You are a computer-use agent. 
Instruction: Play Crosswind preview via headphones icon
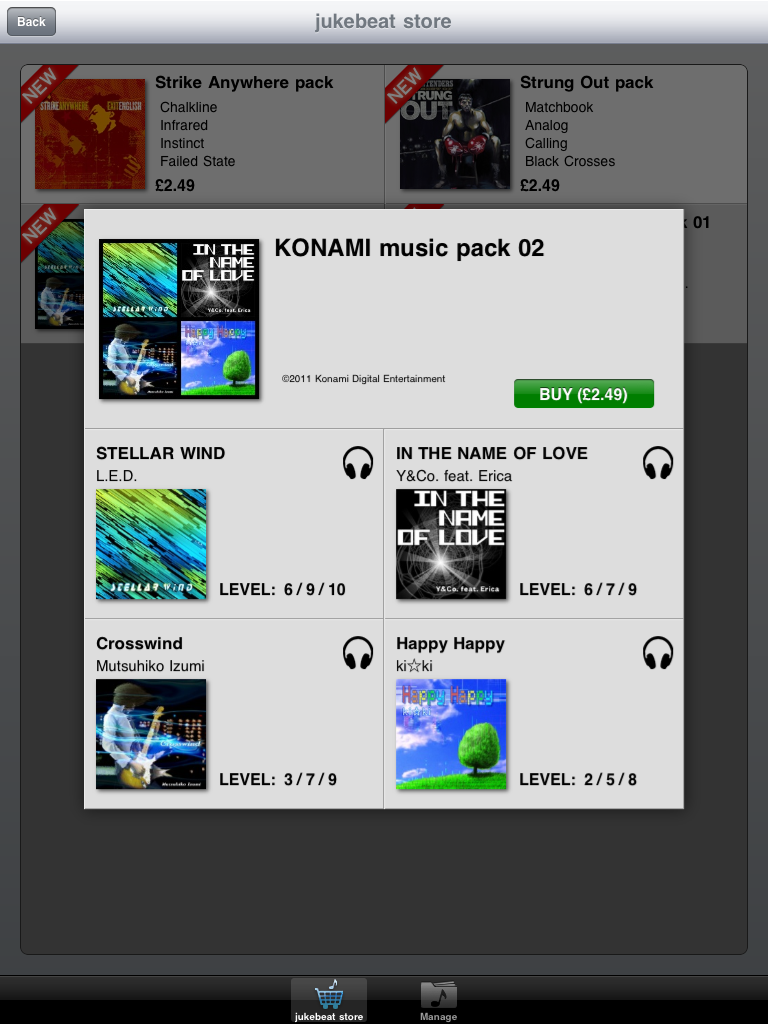(358, 652)
